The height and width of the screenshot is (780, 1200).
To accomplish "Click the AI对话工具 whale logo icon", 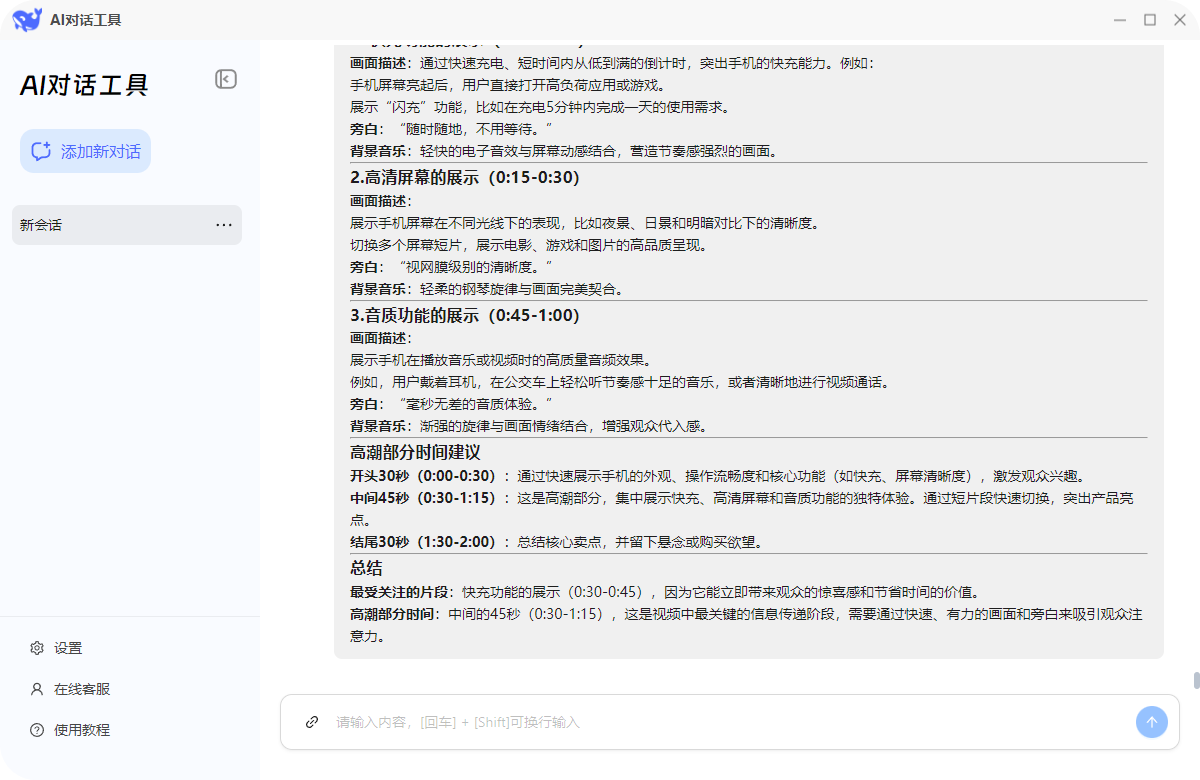I will point(27,19).
